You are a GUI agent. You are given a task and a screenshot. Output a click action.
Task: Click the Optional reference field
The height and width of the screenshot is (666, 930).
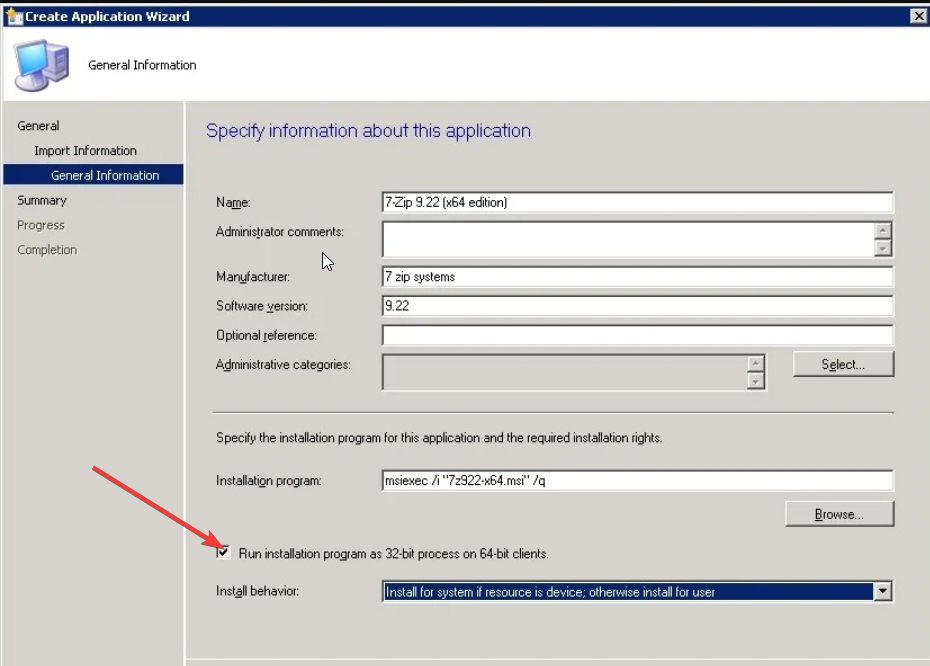pos(637,335)
